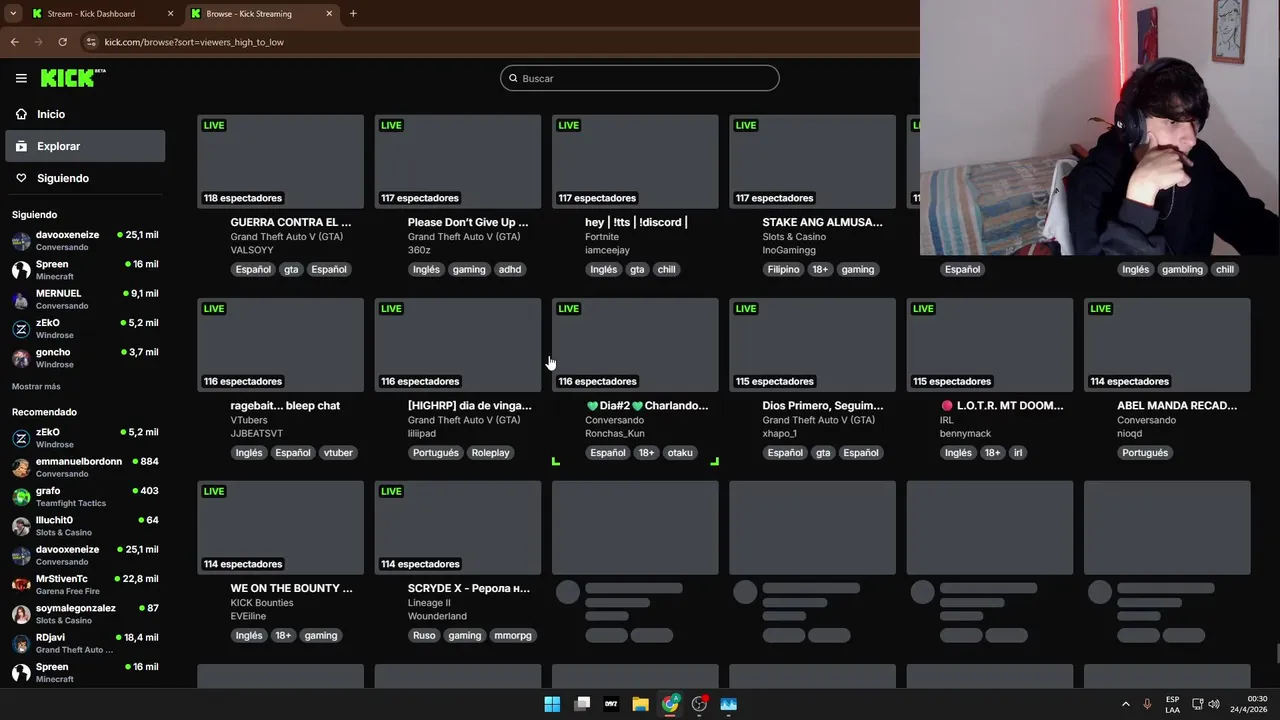Open L.O.T.R. MT DOOM stream thumbnail
This screenshot has height=720, width=1280.
click(x=990, y=345)
